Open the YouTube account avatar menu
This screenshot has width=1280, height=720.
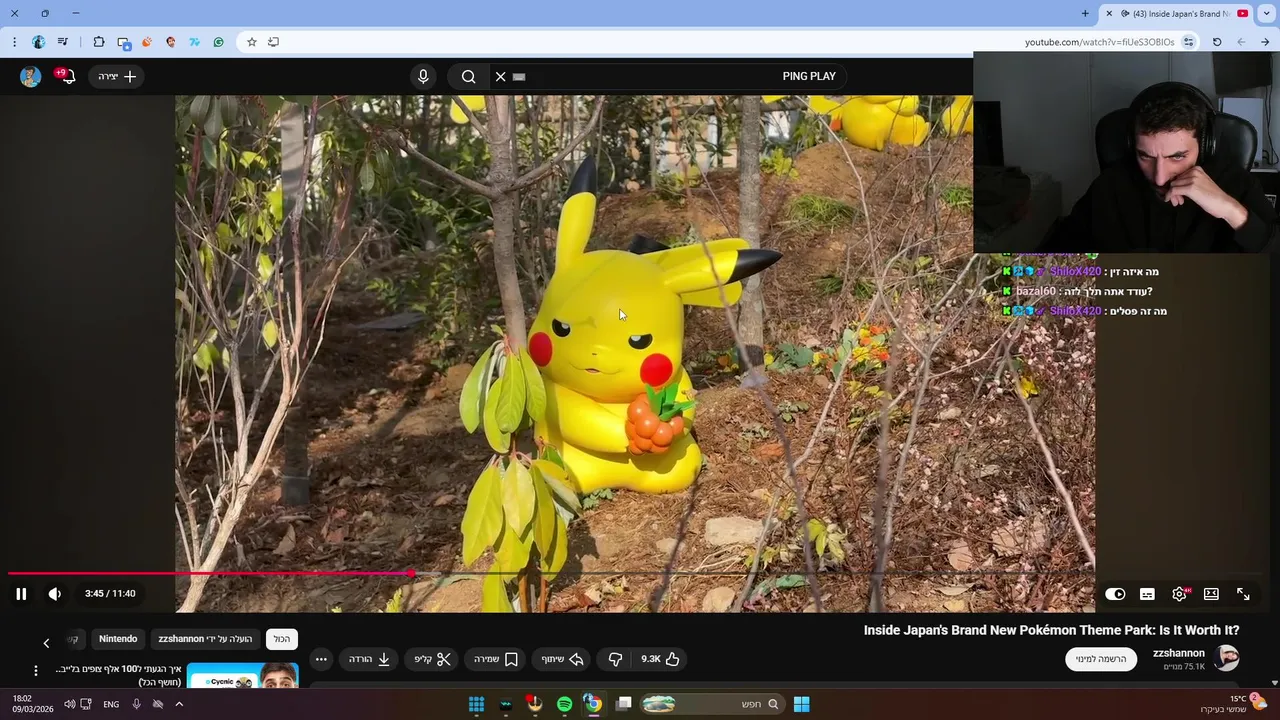coord(31,76)
